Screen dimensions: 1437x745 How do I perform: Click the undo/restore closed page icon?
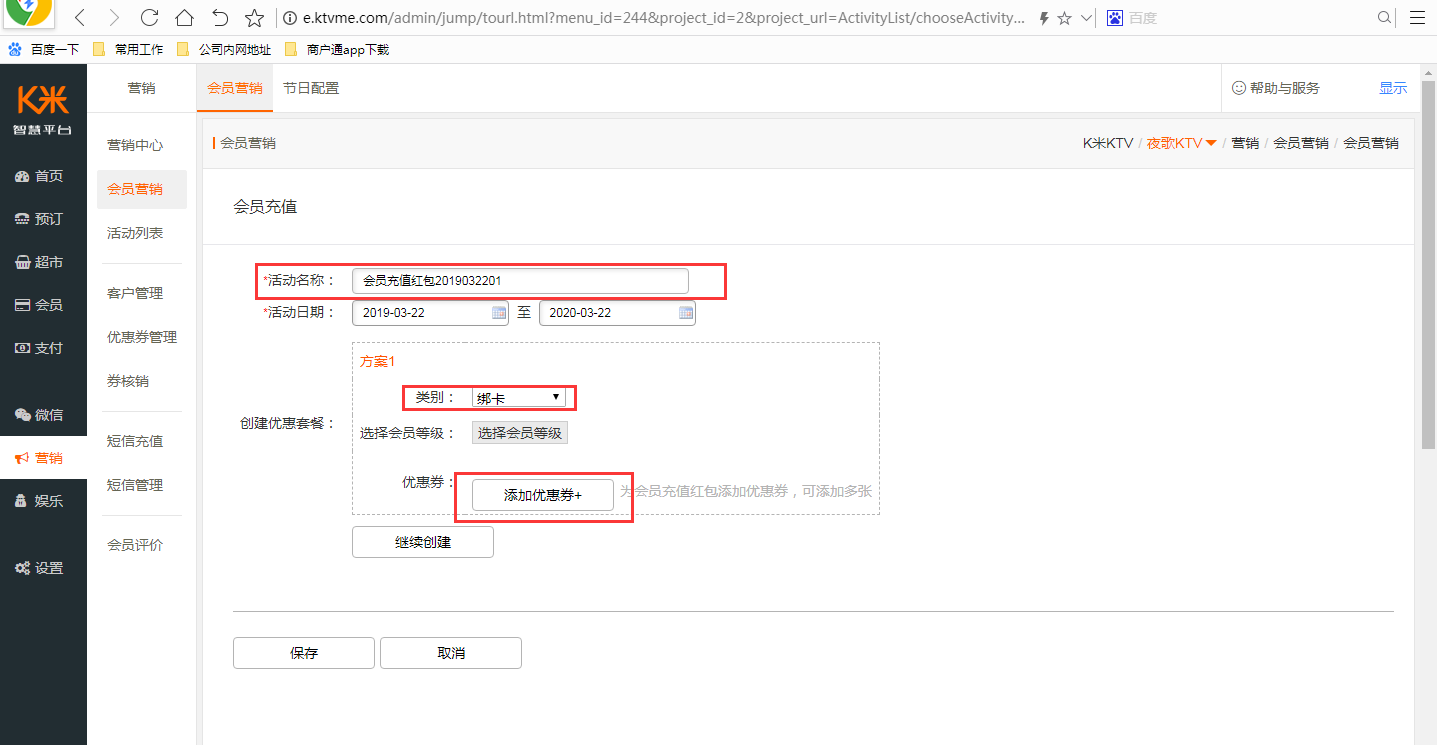tap(220, 18)
